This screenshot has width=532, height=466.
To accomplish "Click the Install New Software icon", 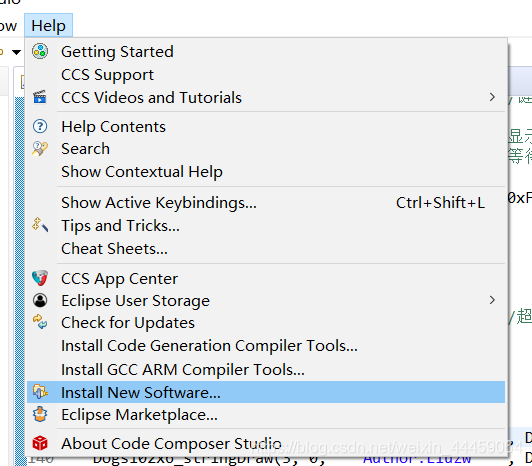I will 40,392.
